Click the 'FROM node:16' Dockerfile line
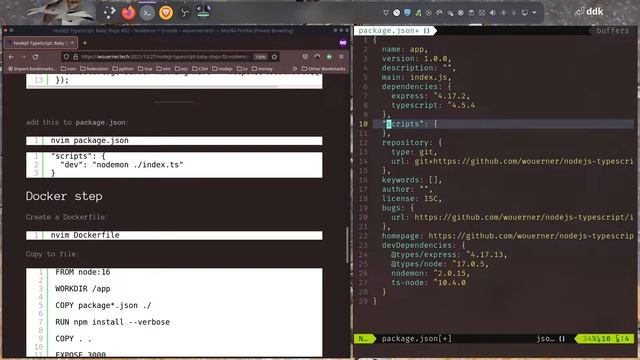The width and height of the screenshot is (640, 360). point(83,272)
